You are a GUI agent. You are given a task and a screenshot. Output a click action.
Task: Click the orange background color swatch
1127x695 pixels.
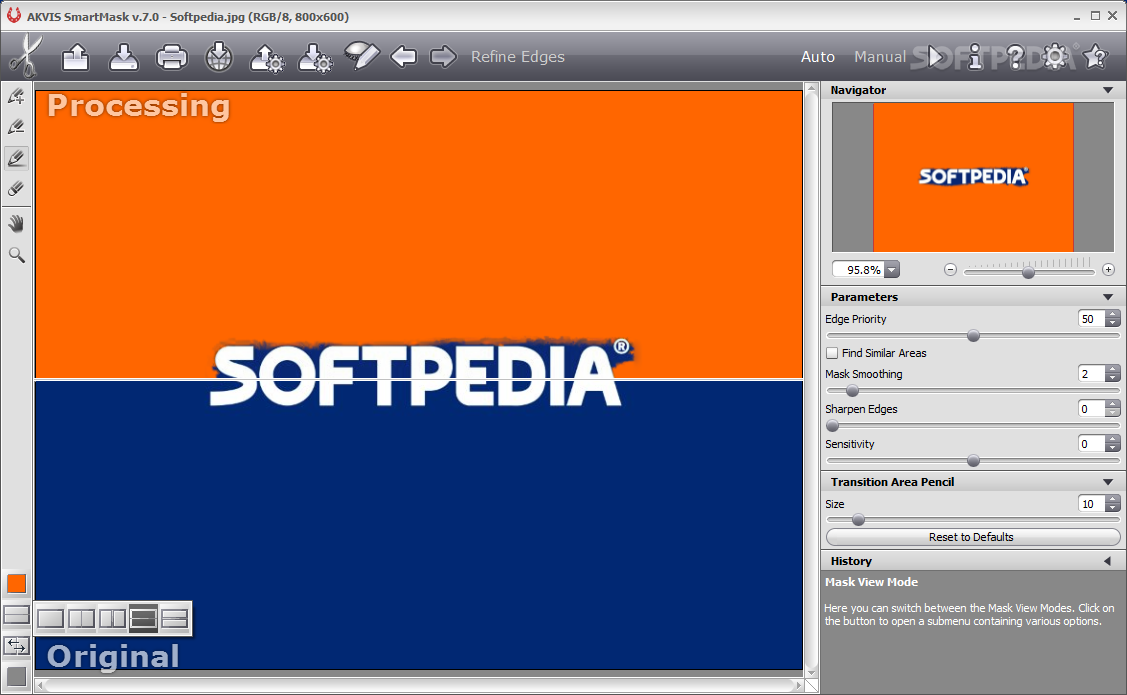(x=17, y=584)
